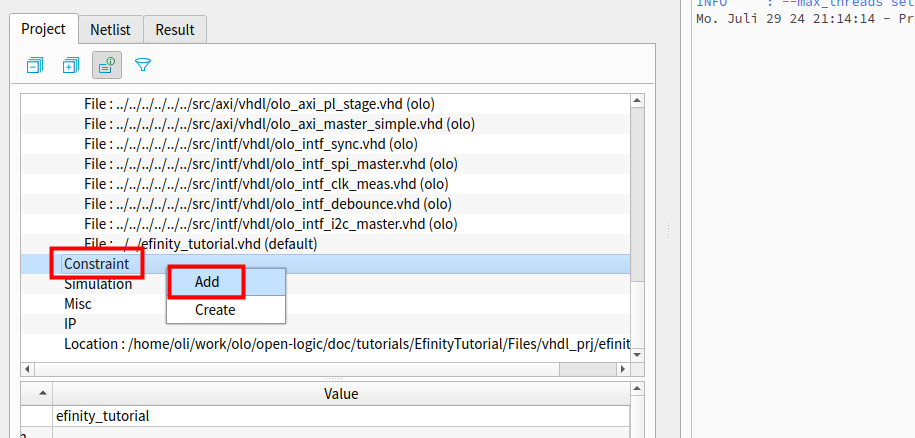Screen dimensions: 915x438
Task: Select file olo_intf_i2c_master.vhd
Action: (271, 224)
